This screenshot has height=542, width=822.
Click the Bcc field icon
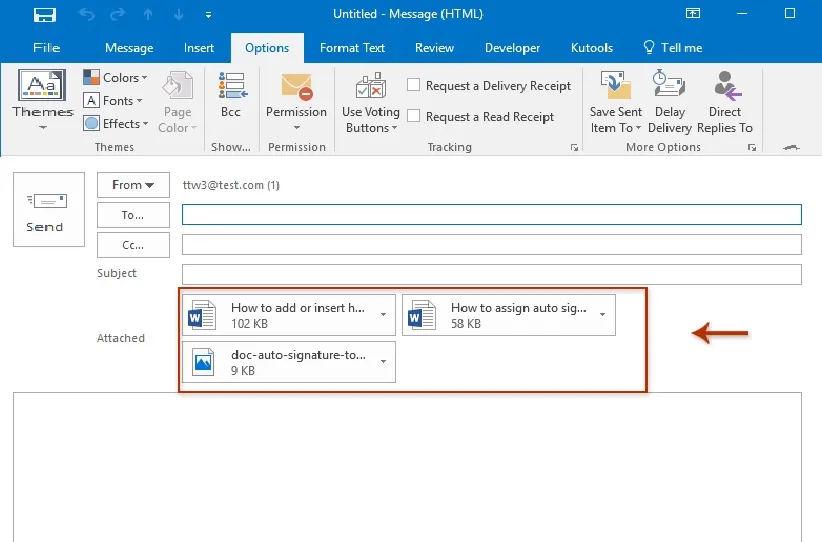[231, 88]
